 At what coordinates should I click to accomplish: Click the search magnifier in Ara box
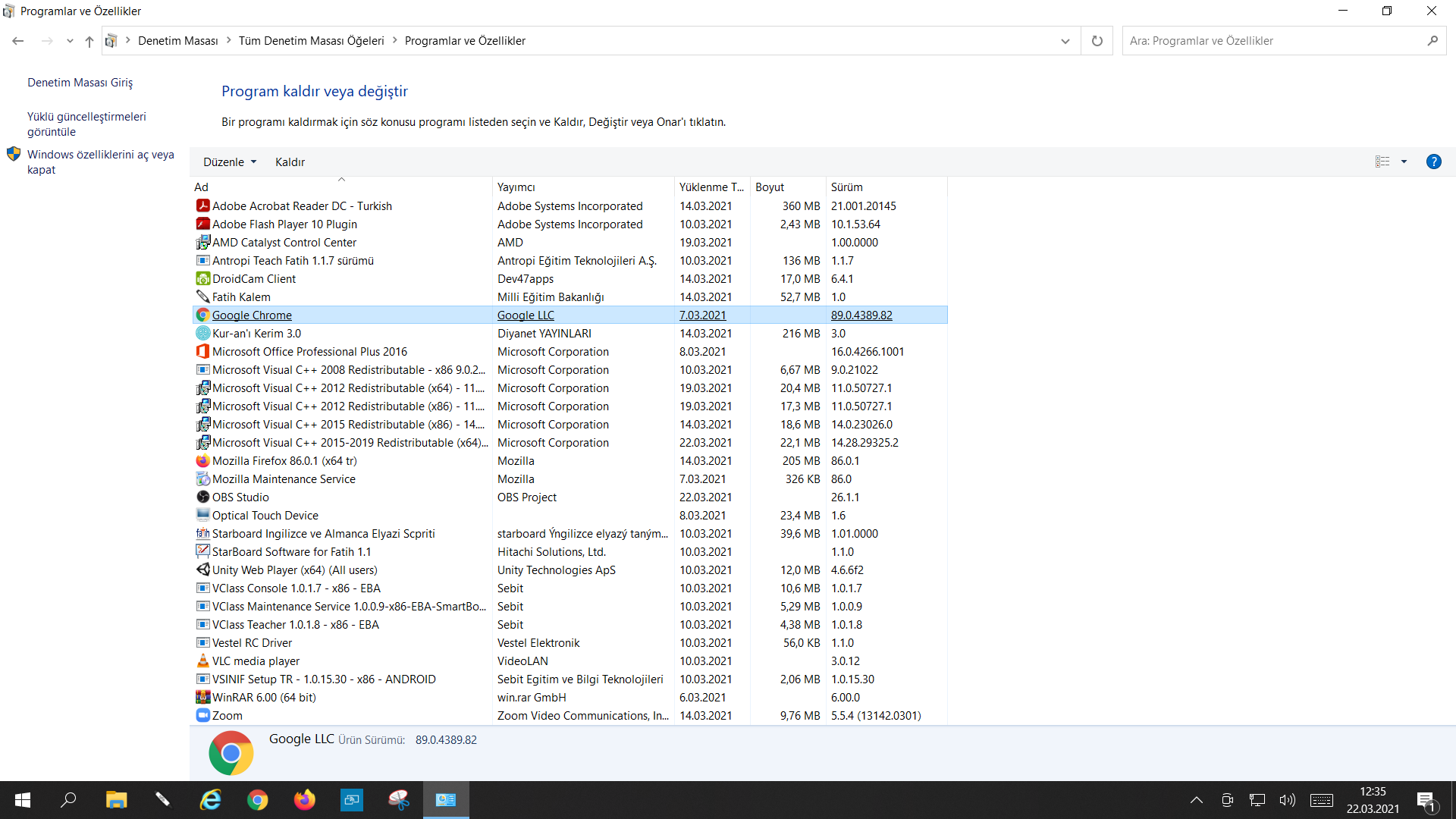coord(1432,41)
